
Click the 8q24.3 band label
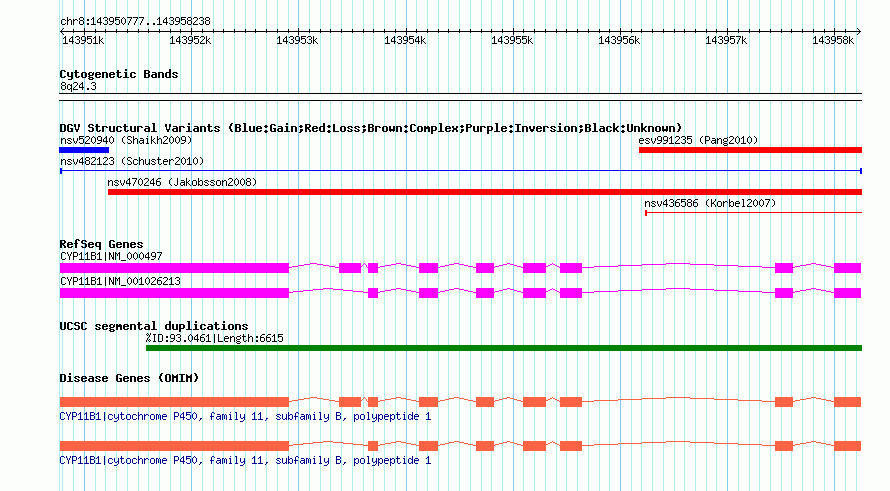point(78,86)
